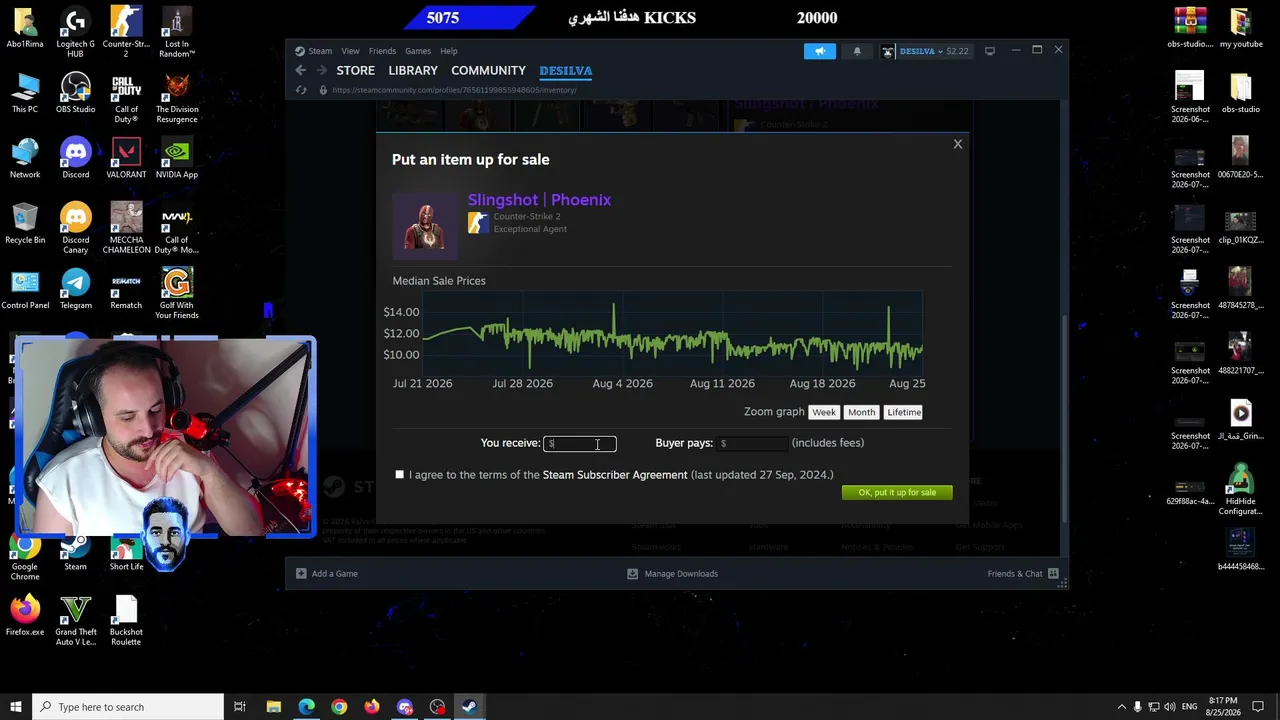Switch Steam to Big Picture mode
The image size is (1280, 720).
[x=990, y=51]
